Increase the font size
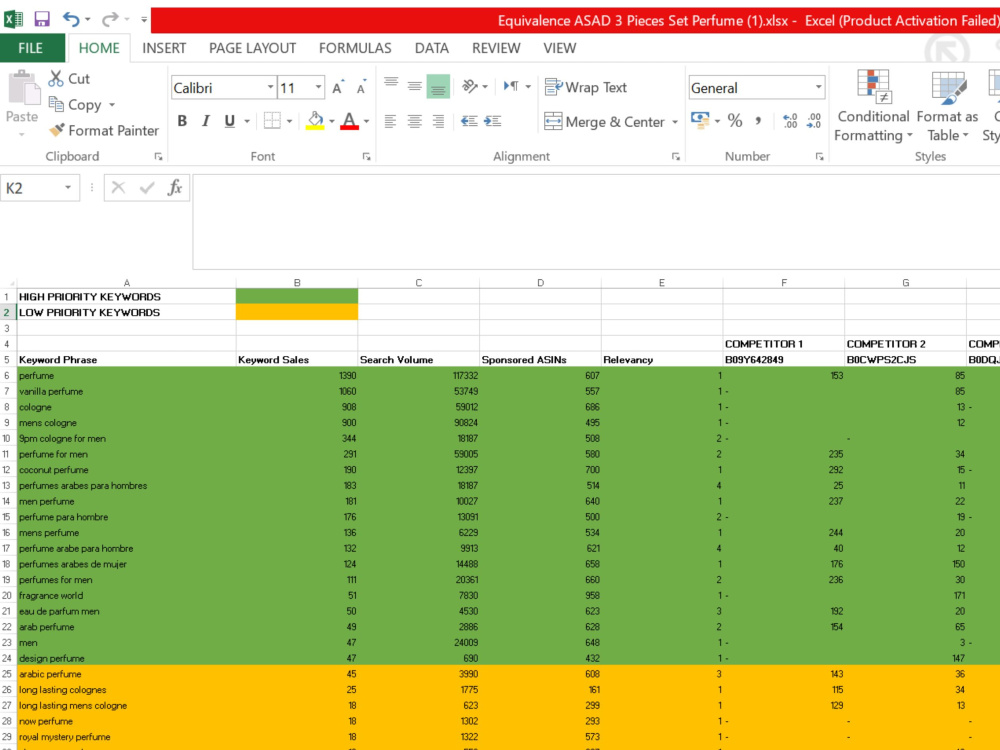1000x750 pixels. pos(337,87)
